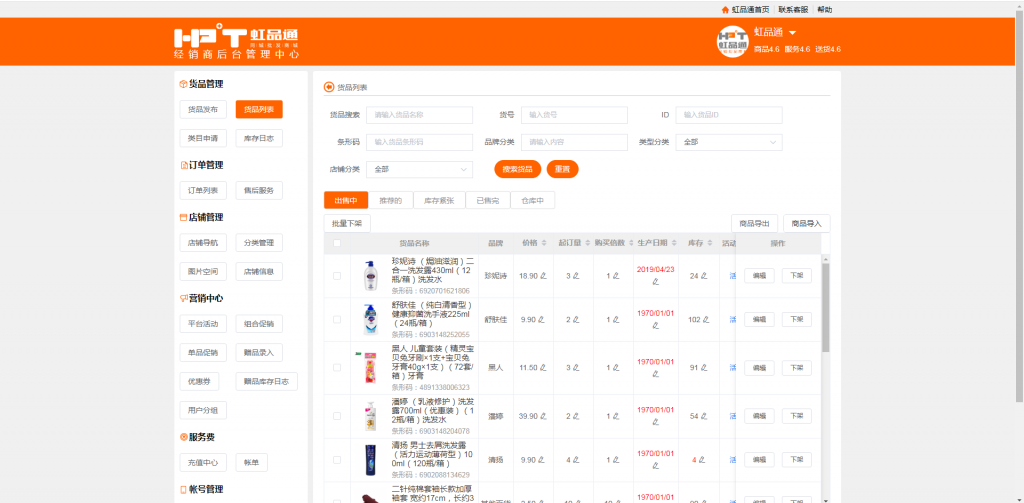The height and width of the screenshot is (503, 1024).
Task: Select the checkbox for 黑人 儿童套装 row
Action: pos(337,368)
